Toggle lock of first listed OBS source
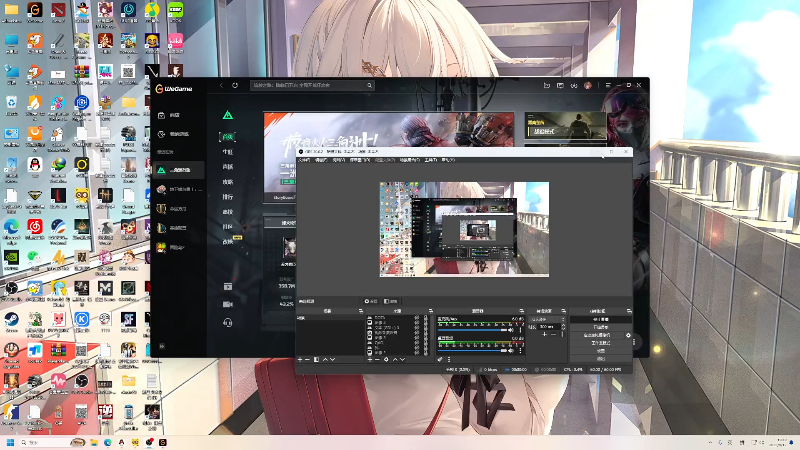 (x=426, y=317)
